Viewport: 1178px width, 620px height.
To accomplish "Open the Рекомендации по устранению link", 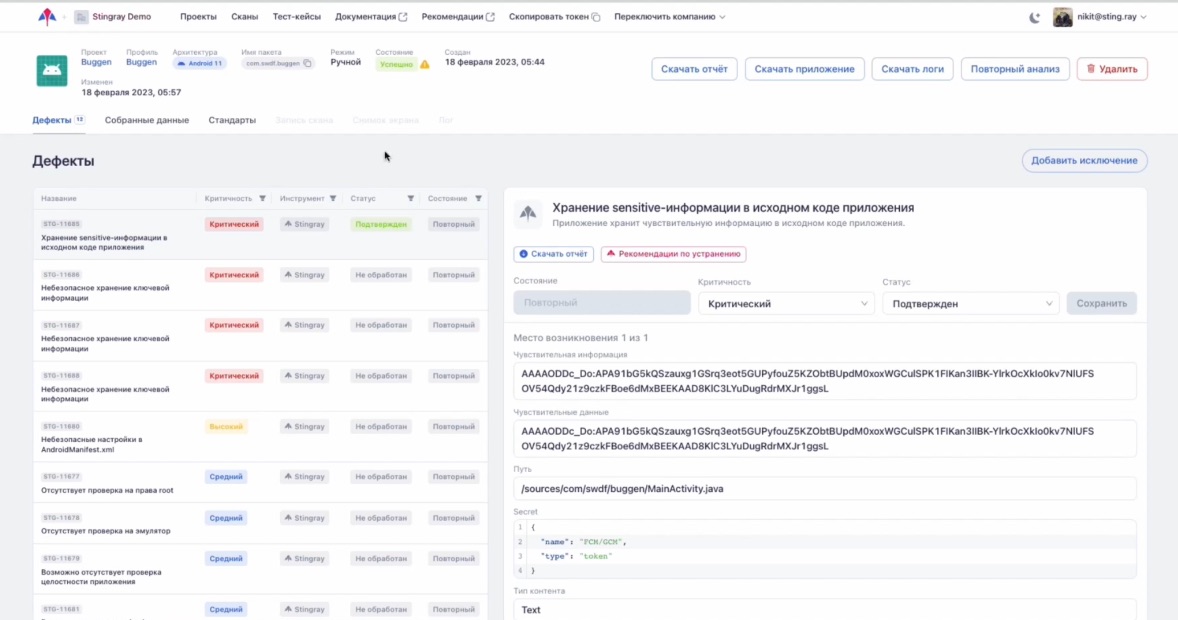I will 673,254.
